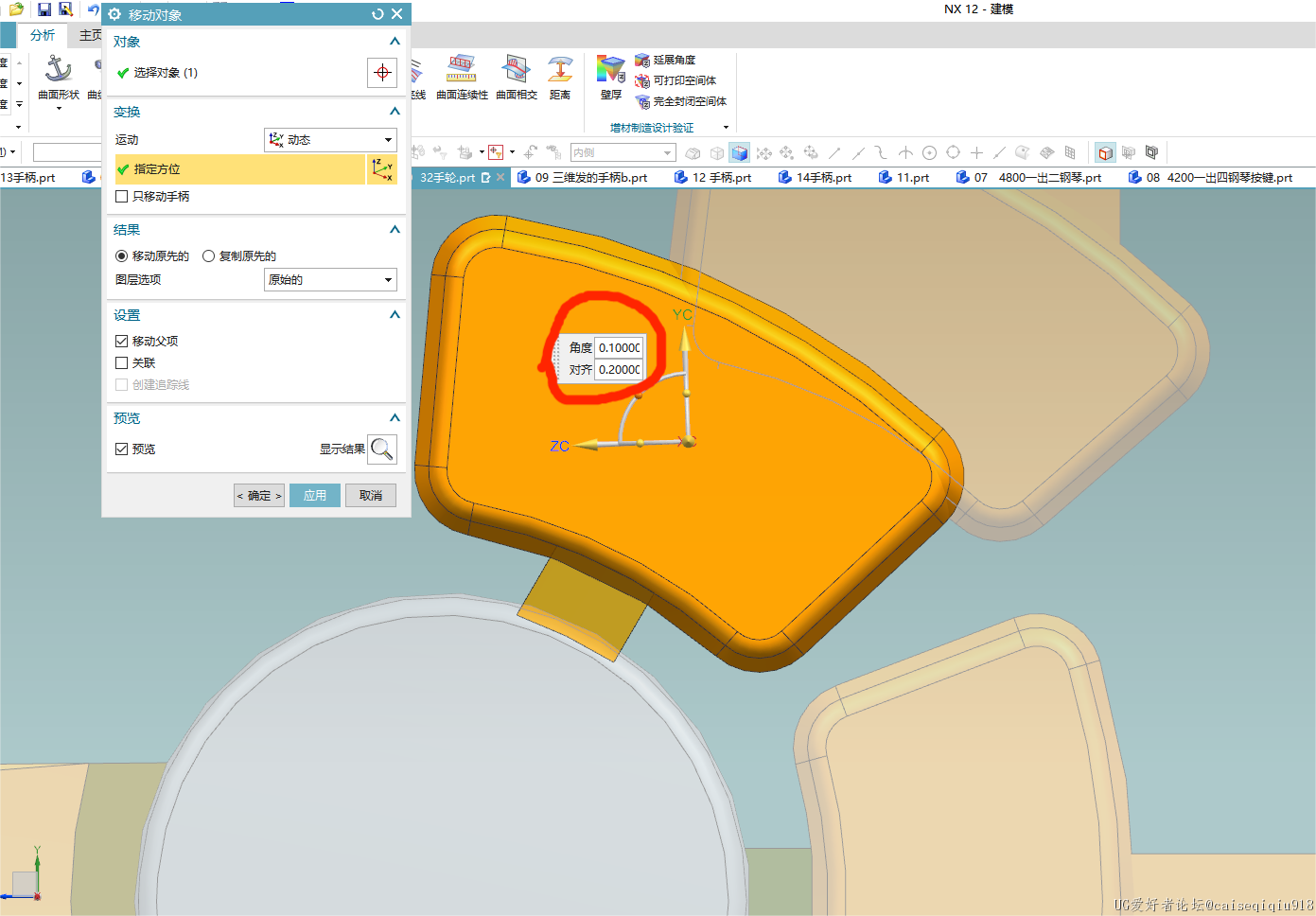Launch the 距离 measurement tool

(x=560, y=78)
